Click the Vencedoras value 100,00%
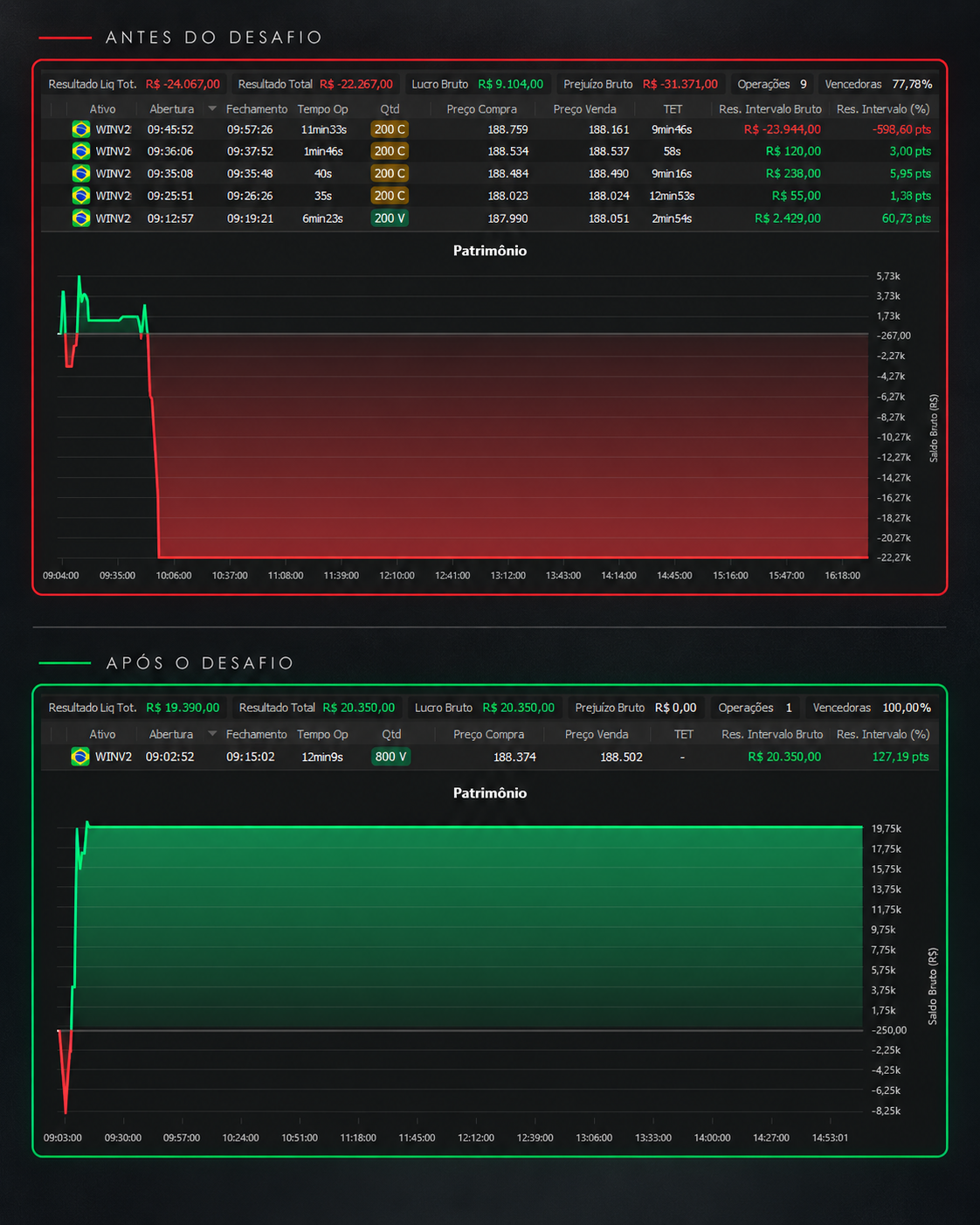The height and width of the screenshot is (1225, 980). (907, 708)
